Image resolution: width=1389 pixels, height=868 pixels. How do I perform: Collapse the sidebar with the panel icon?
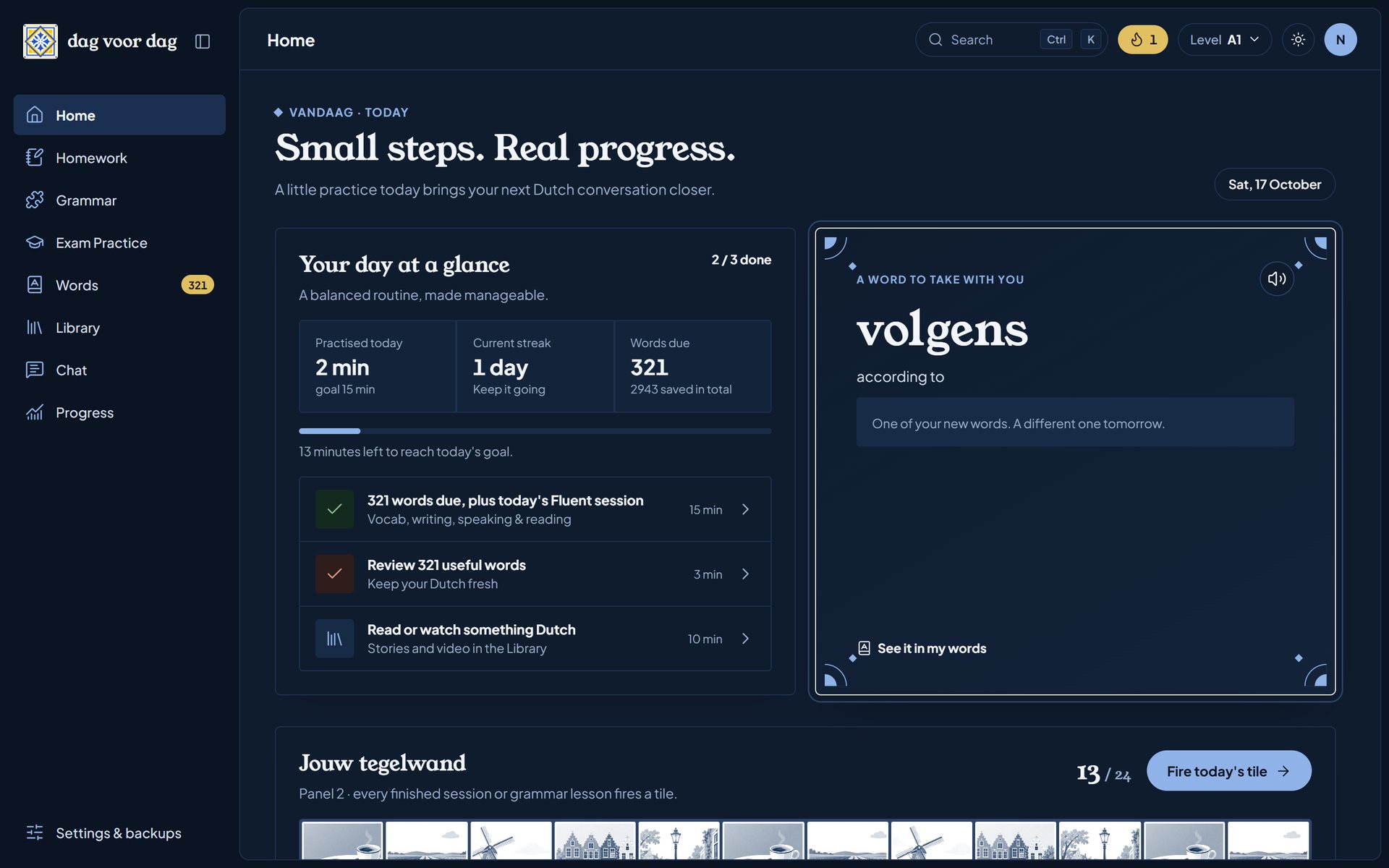point(203,41)
